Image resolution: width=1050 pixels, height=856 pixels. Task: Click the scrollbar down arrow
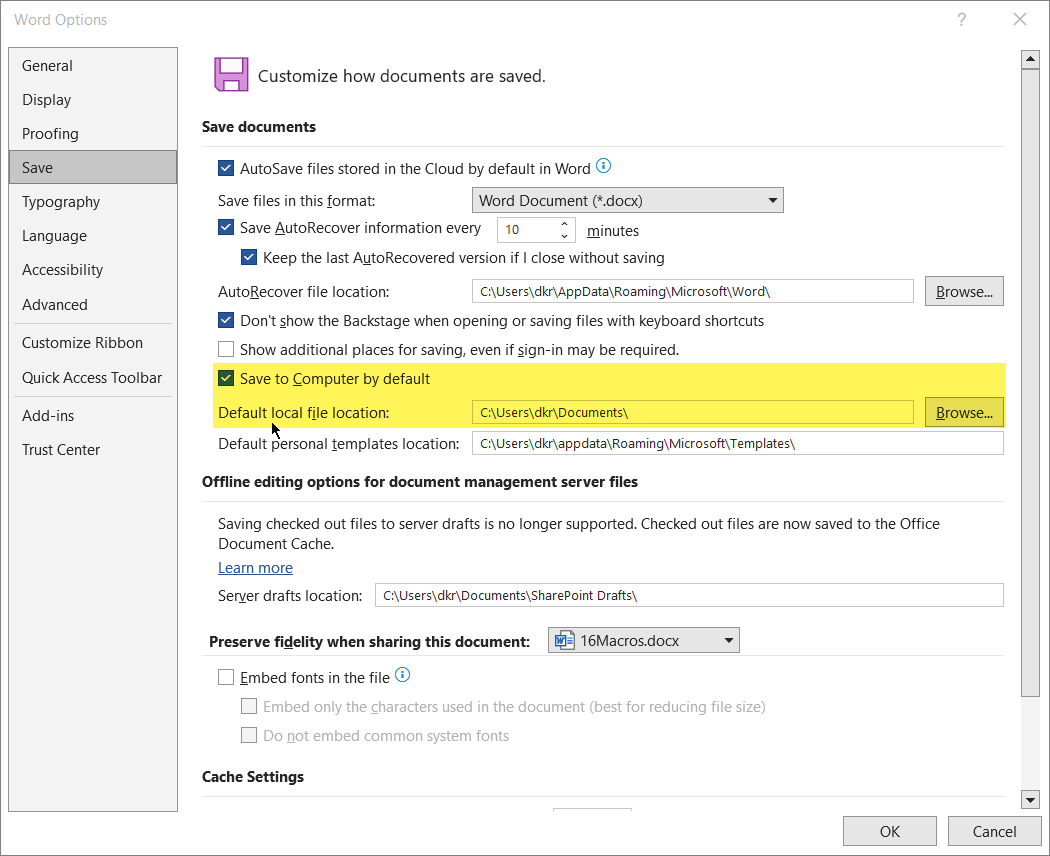click(1030, 799)
